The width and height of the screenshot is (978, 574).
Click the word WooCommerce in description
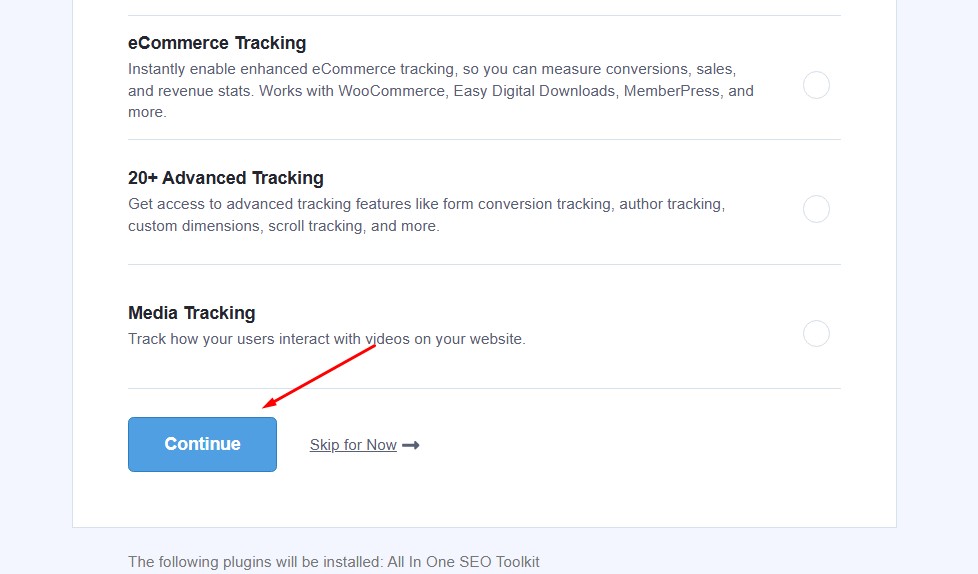click(392, 91)
